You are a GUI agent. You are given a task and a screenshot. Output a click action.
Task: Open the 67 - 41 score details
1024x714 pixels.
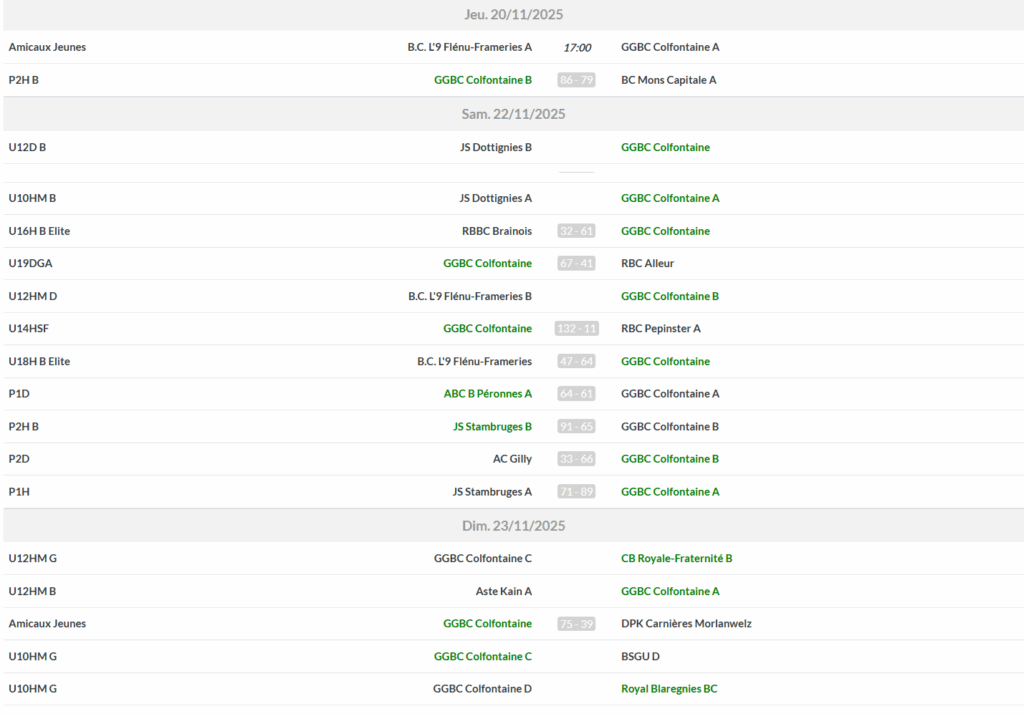click(x=576, y=264)
